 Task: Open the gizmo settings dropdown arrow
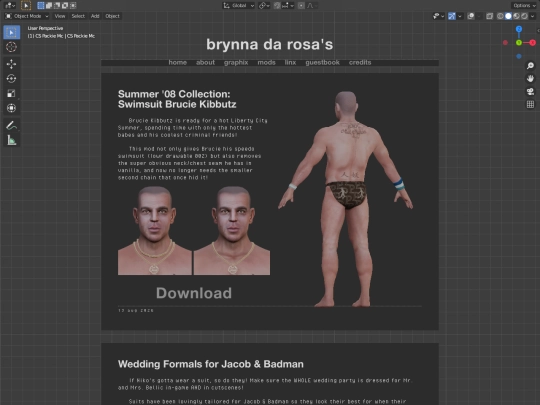tap(460, 16)
